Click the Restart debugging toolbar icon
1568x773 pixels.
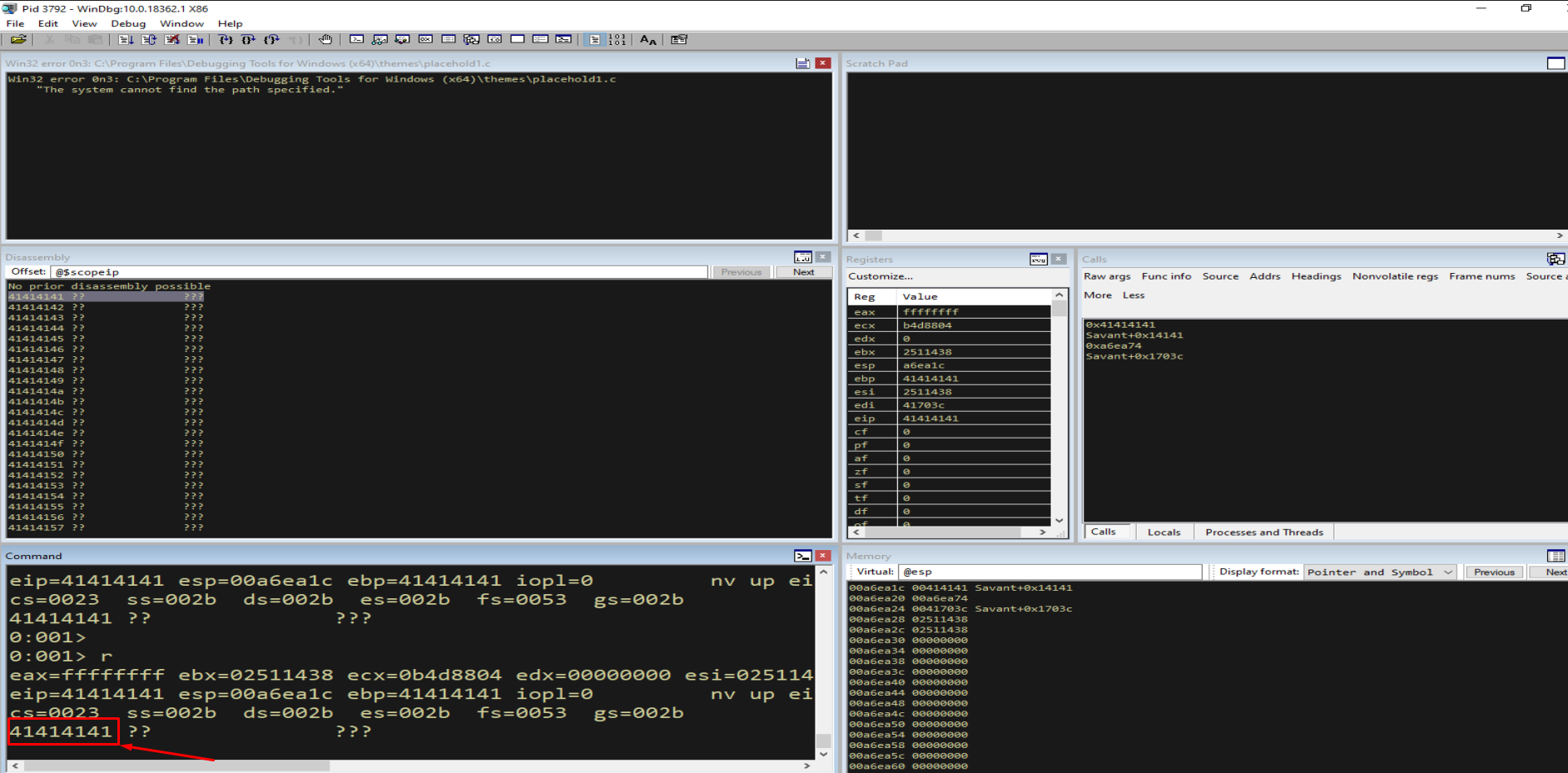point(149,39)
